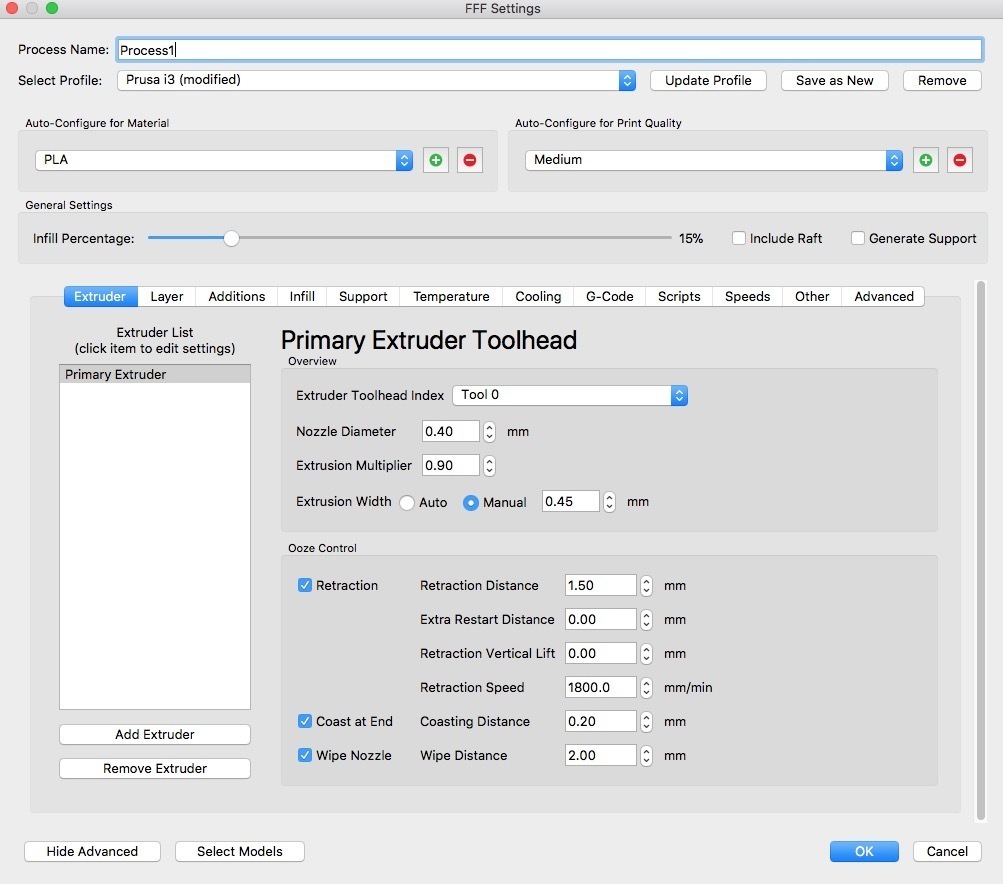1003x884 pixels.
Task: Click the Retraction Speed stepper arrows
Action: pyautogui.click(x=646, y=688)
